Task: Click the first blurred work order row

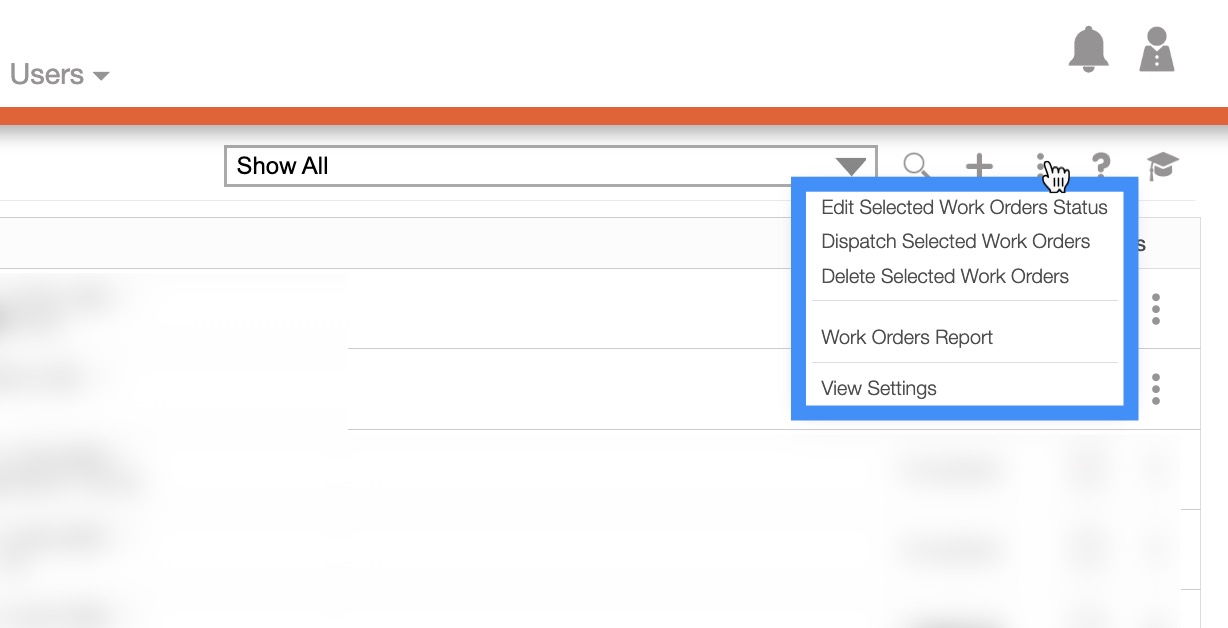Action: (x=400, y=309)
